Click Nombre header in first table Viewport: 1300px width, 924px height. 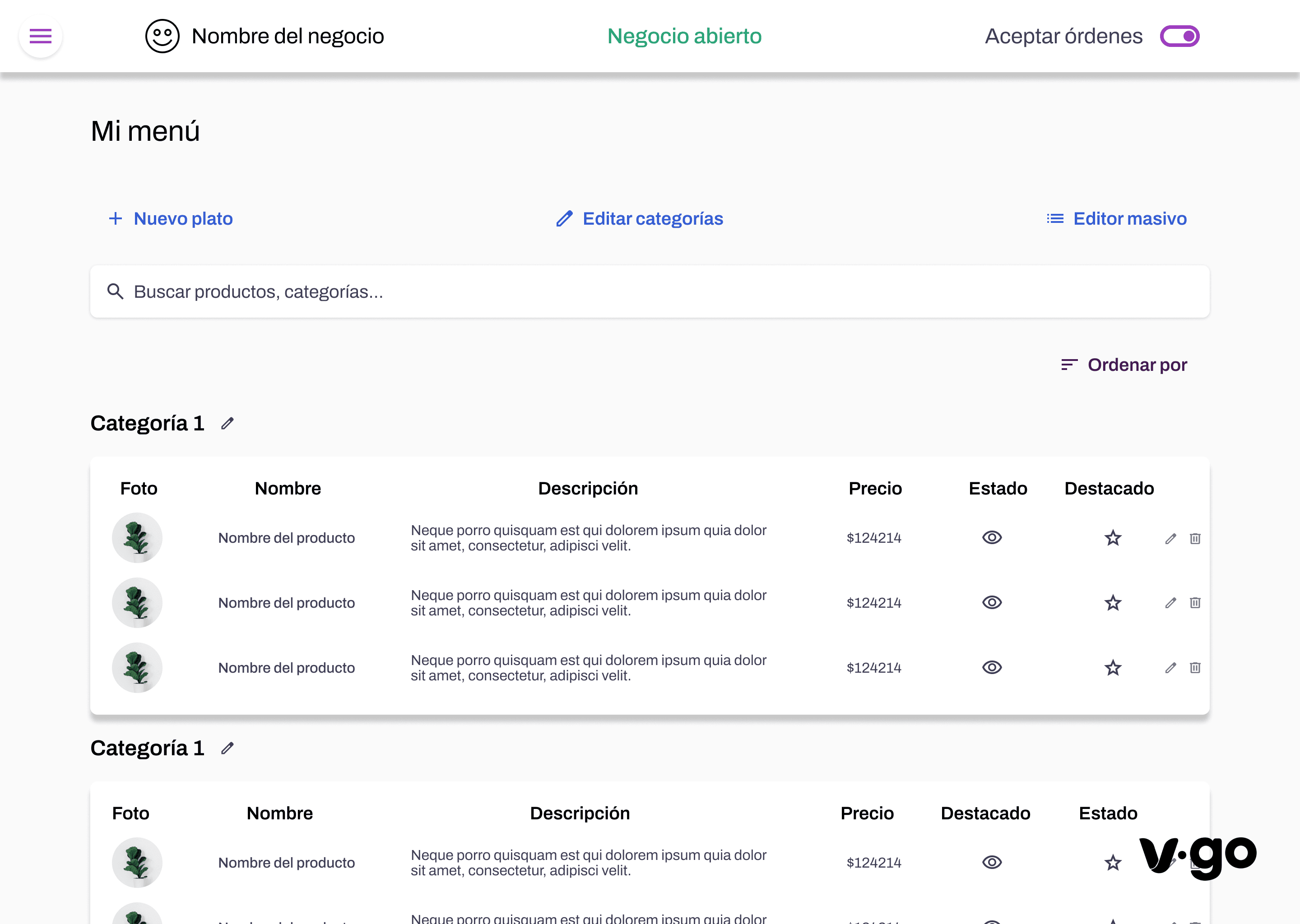[288, 488]
